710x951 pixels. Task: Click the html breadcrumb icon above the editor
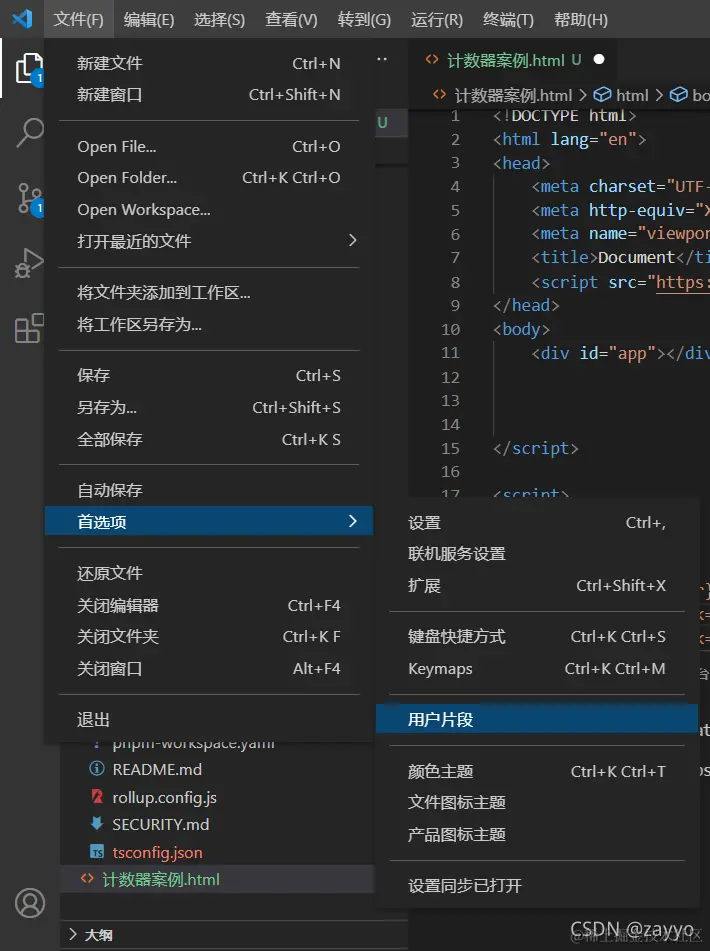(x=604, y=94)
